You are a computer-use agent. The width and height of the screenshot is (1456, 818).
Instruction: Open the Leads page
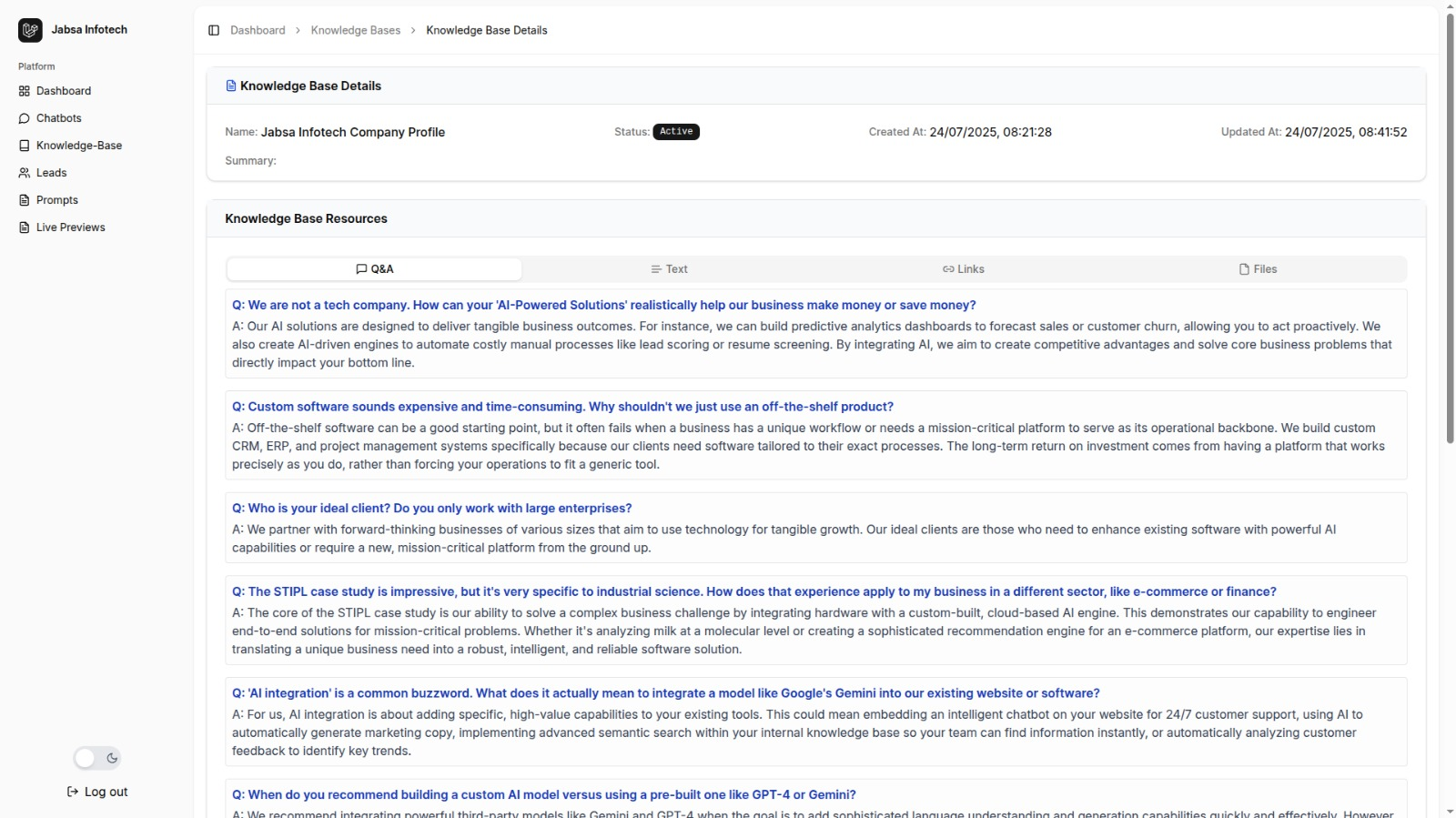click(x=51, y=173)
